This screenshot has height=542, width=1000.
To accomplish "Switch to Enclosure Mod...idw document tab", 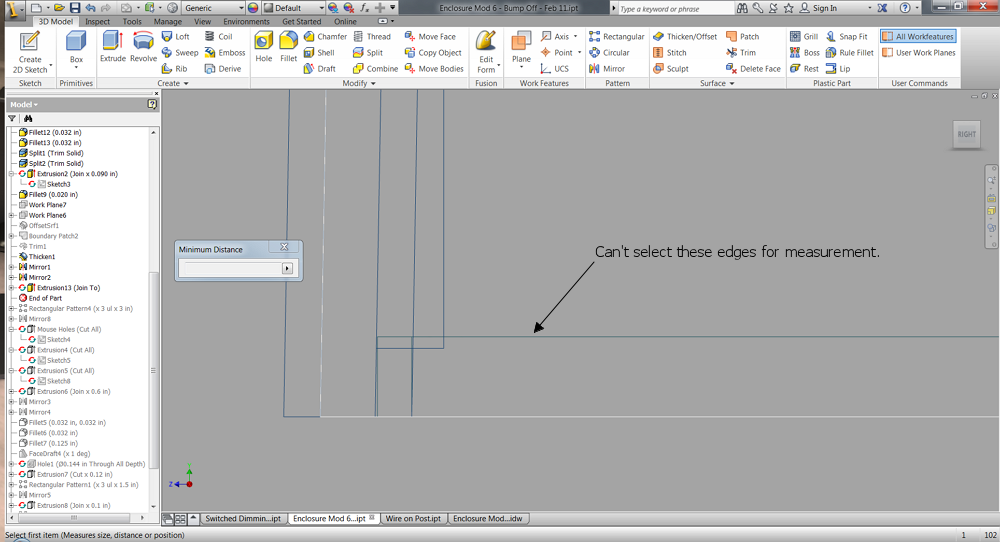I will coord(487,518).
